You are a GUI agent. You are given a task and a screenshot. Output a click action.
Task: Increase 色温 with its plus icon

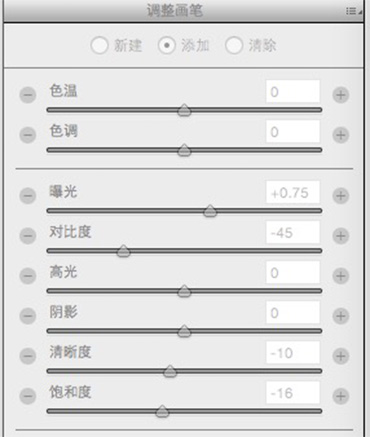[341, 95]
